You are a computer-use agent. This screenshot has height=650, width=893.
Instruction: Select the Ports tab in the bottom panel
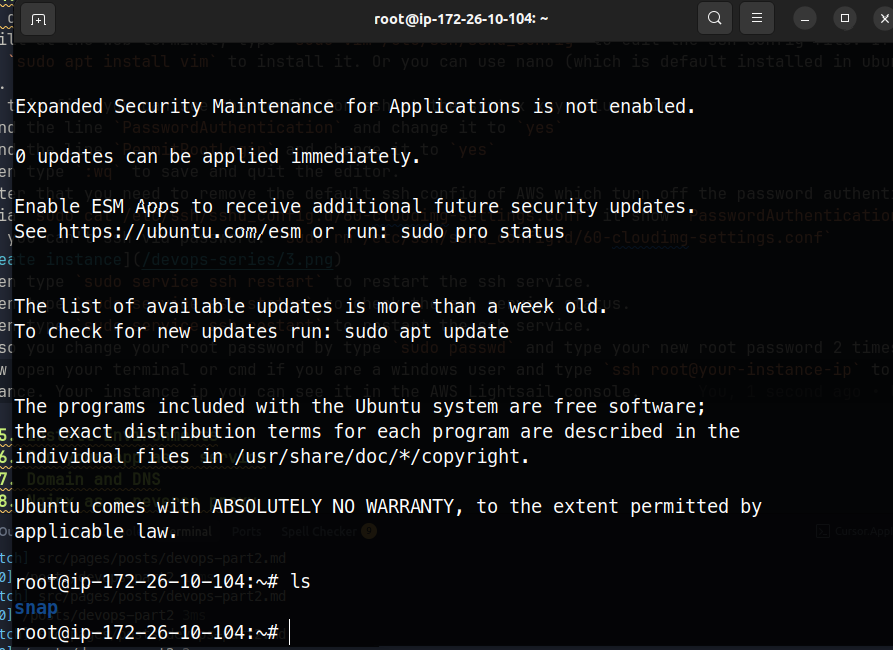tap(247, 532)
